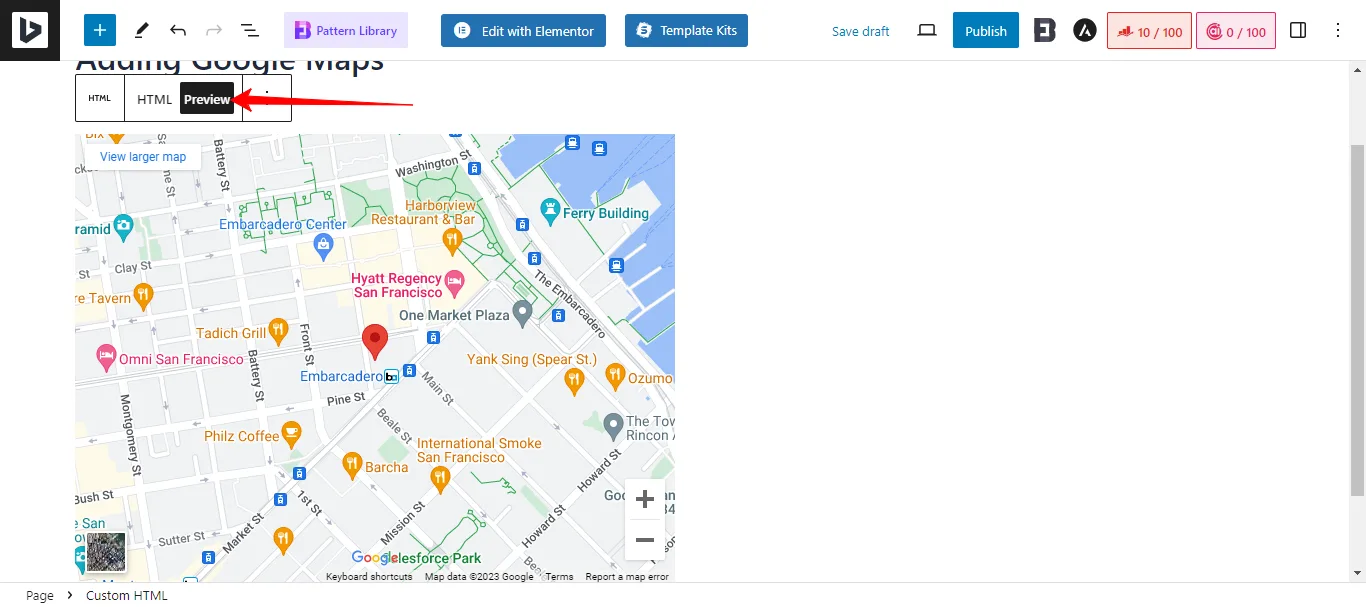Open Template Kits
Viewport: 1366px width, 607px height.
(686, 31)
